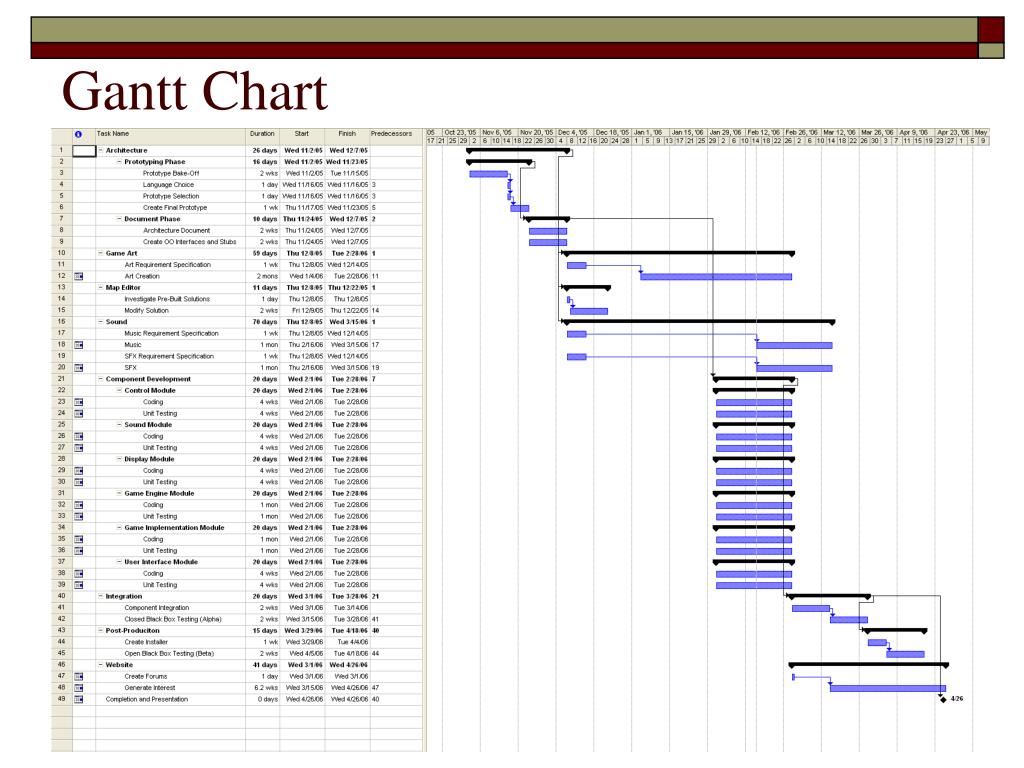Image resolution: width=1024 pixels, height=768 pixels.
Task: Collapse the Document Phase group
Action: click(x=119, y=219)
